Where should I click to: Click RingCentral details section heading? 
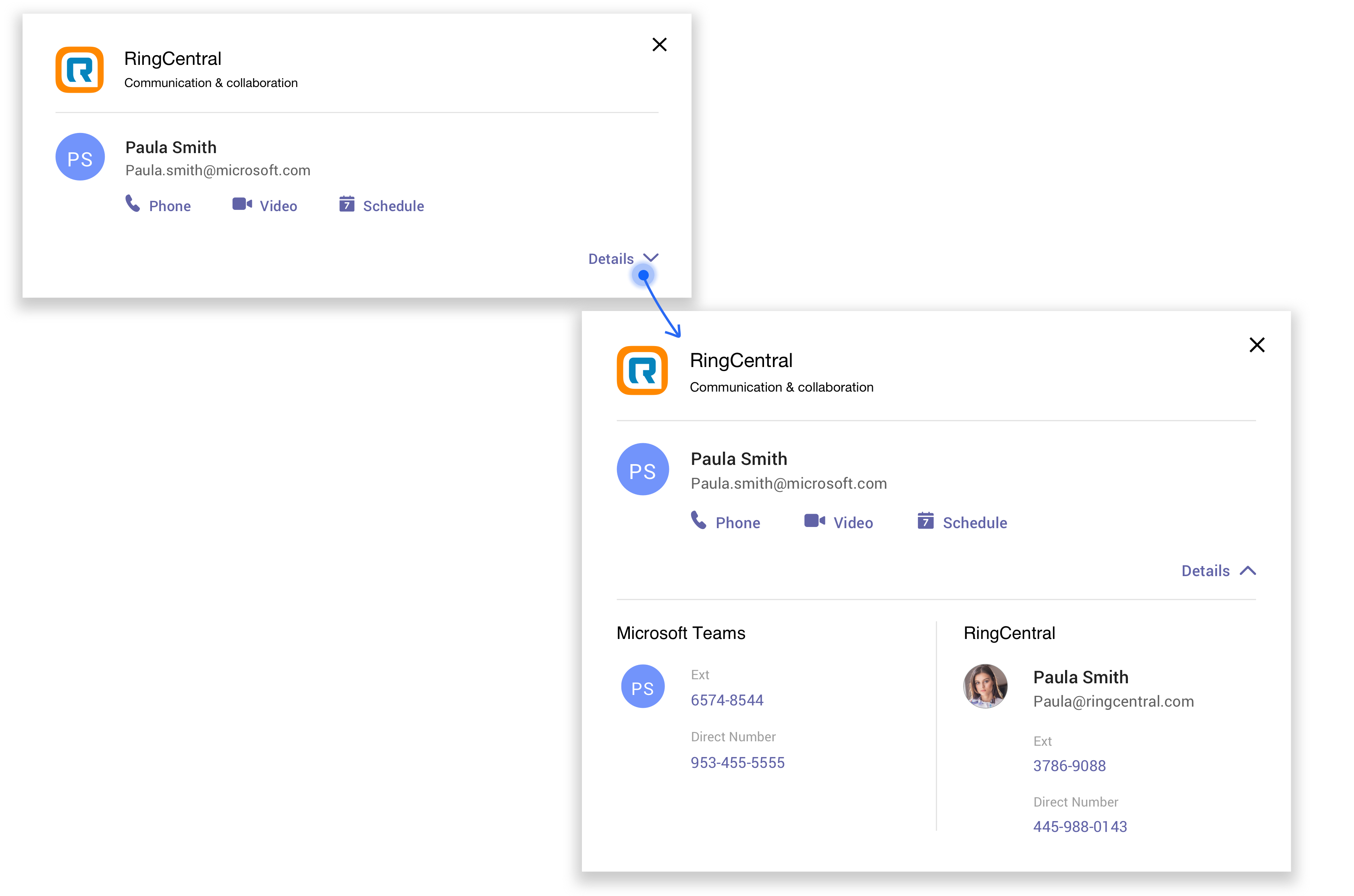point(1009,633)
